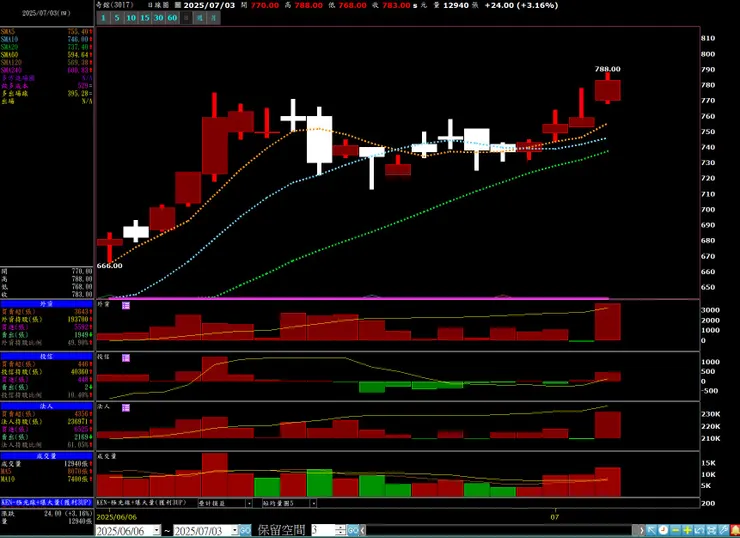Select the 1-minute chart interval
Viewport: 740px width, 538px height.
click(x=103, y=18)
